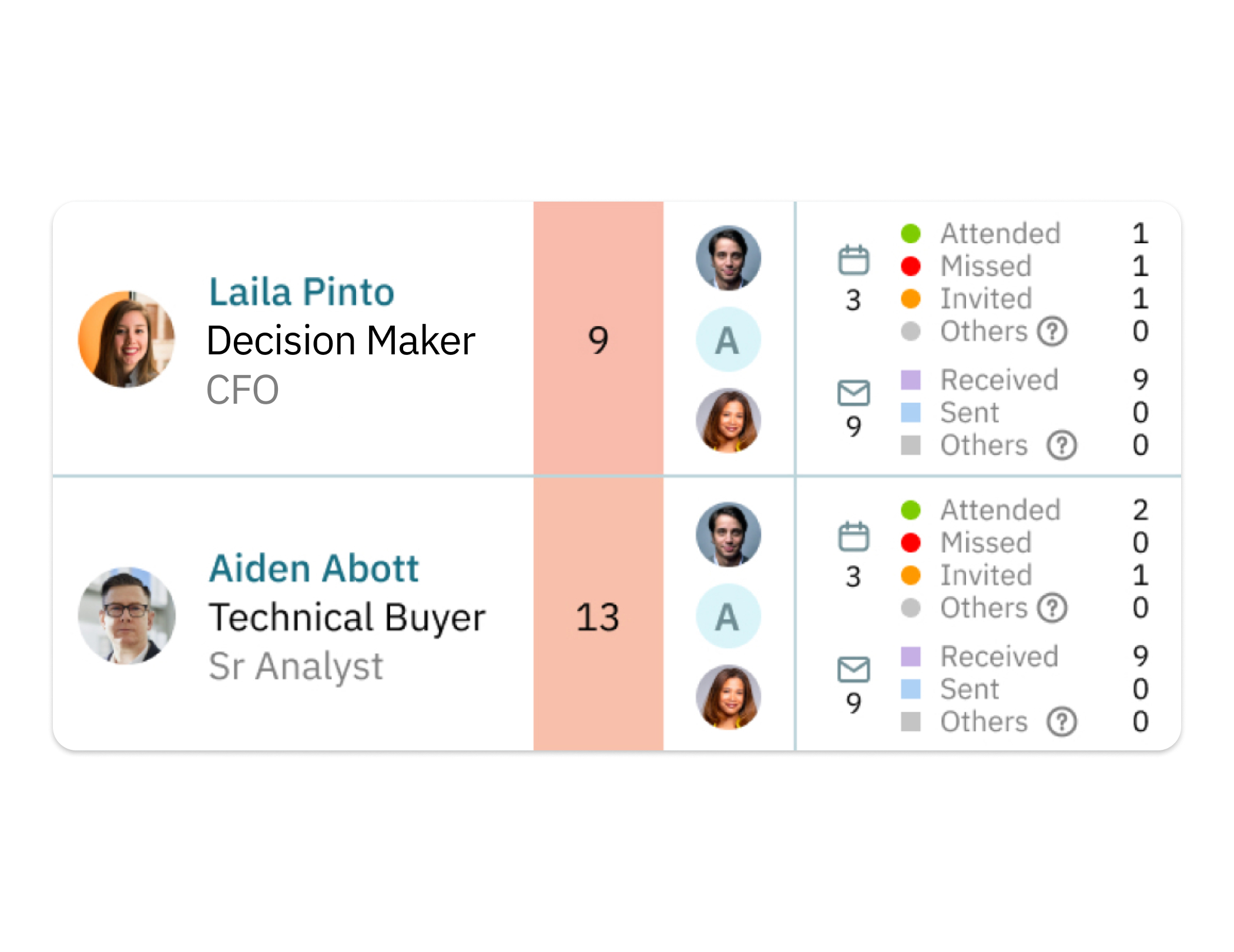Image resolution: width=1234 pixels, height=952 pixels.
Task: Click blue Sent swatch in Laila's row
Action: tap(910, 413)
